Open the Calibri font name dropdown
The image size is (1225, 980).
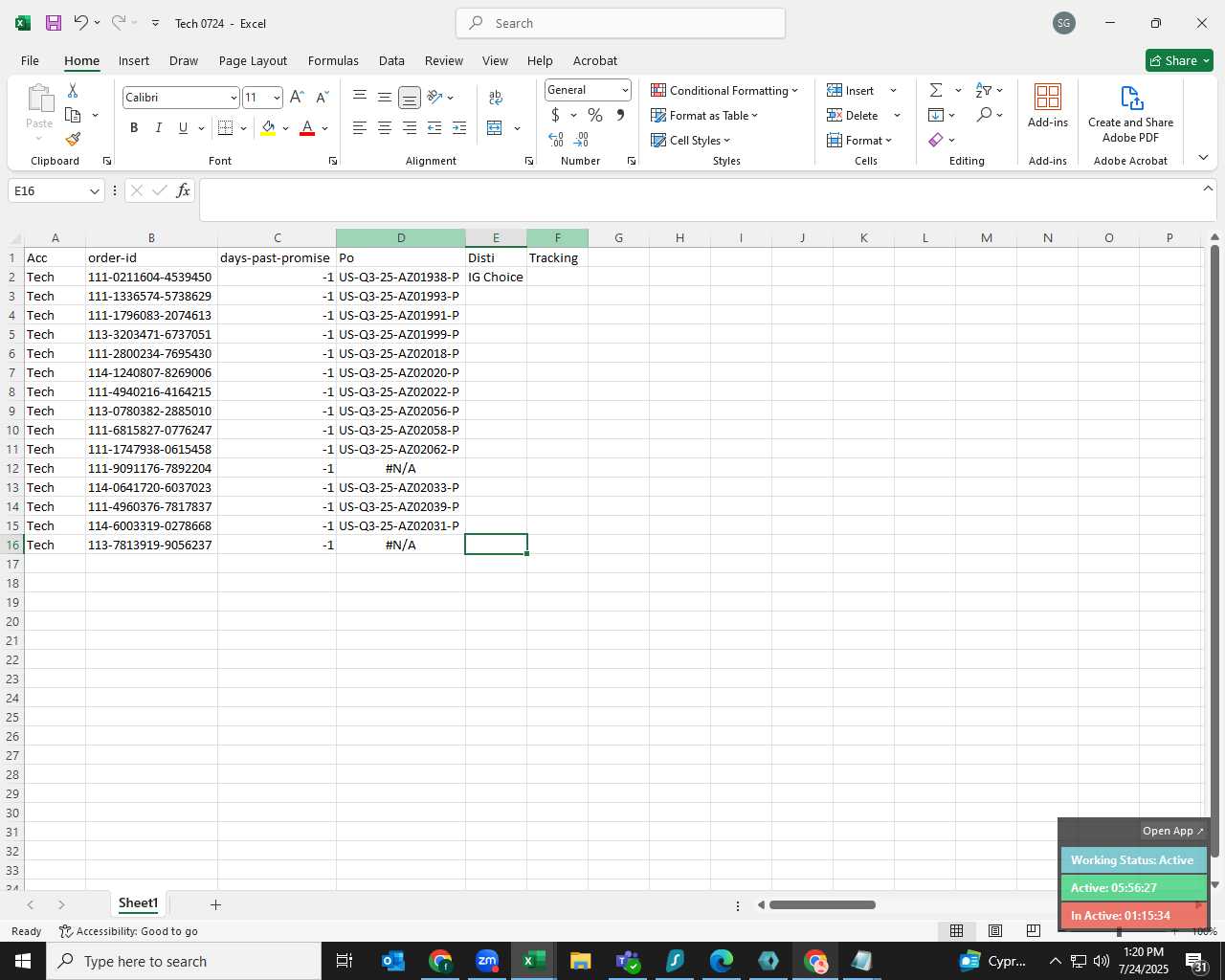(x=233, y=98)
